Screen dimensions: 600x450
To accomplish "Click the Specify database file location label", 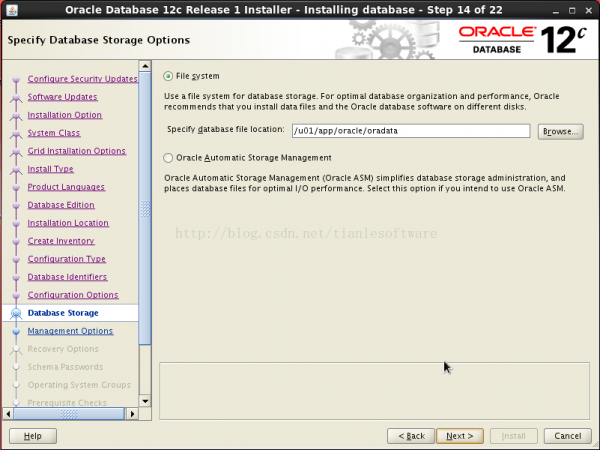I will tap(226, 129).
